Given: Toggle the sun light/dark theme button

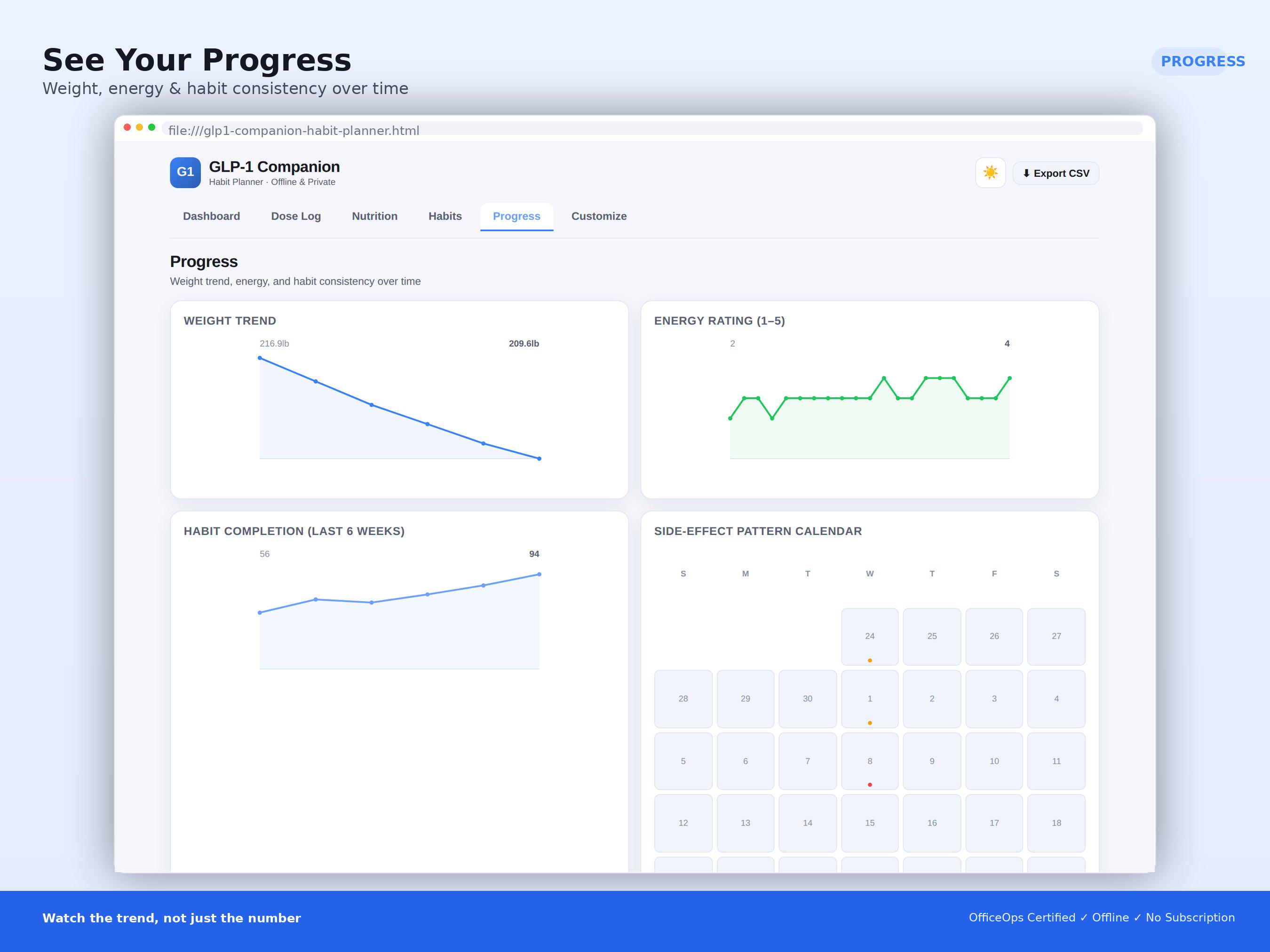Looking at the screenshot, I should coord(991,173).
